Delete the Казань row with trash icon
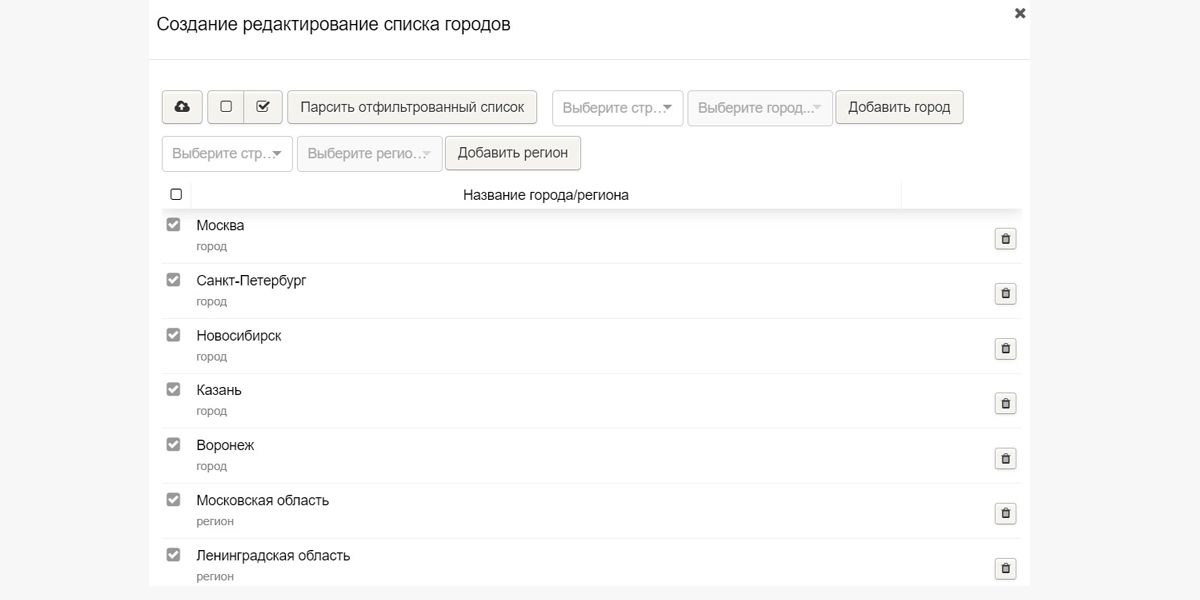1200x600 pixels. pyautogui.click(x=1005, y=404)
